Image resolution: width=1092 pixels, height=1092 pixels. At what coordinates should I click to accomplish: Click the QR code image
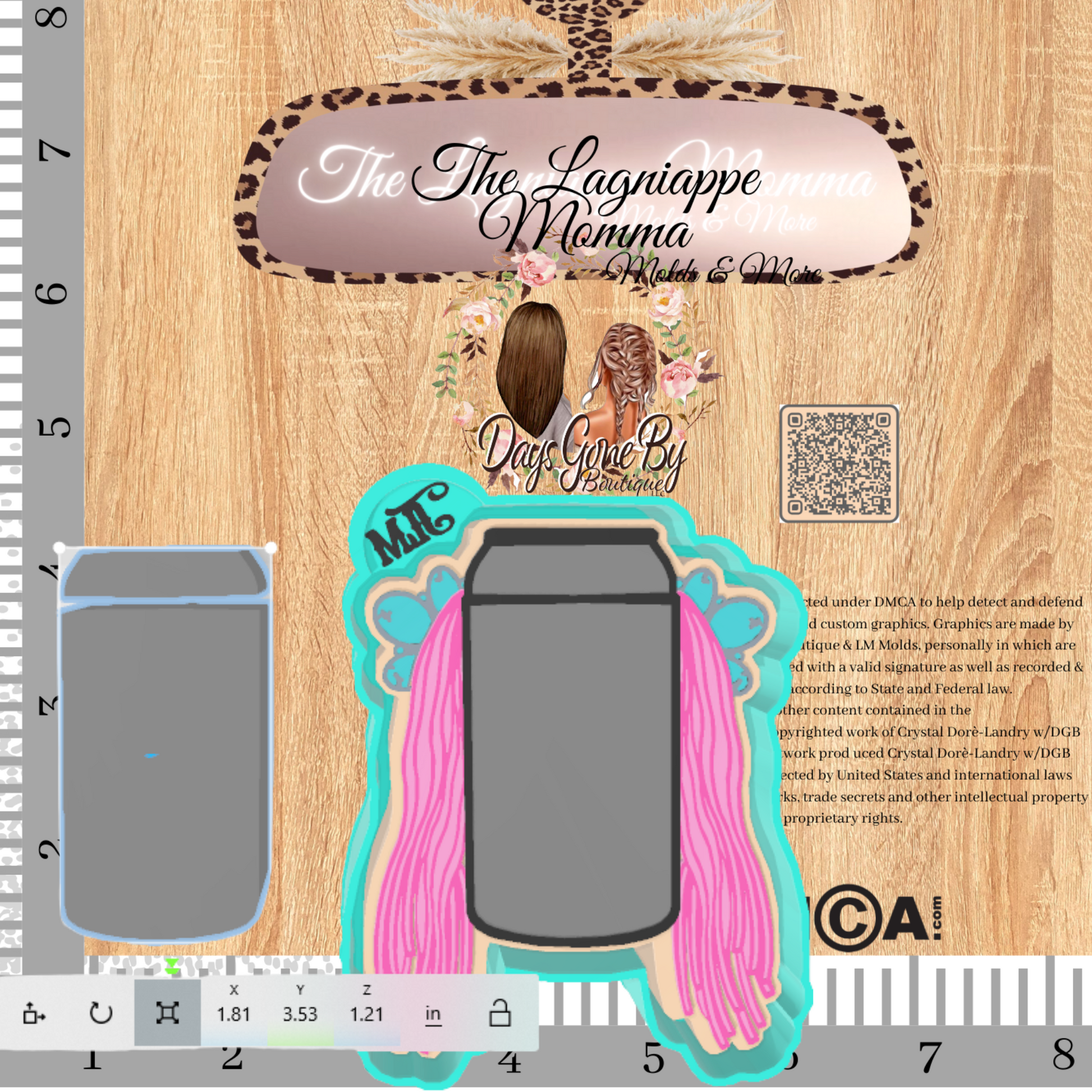[x=839, y=464]
